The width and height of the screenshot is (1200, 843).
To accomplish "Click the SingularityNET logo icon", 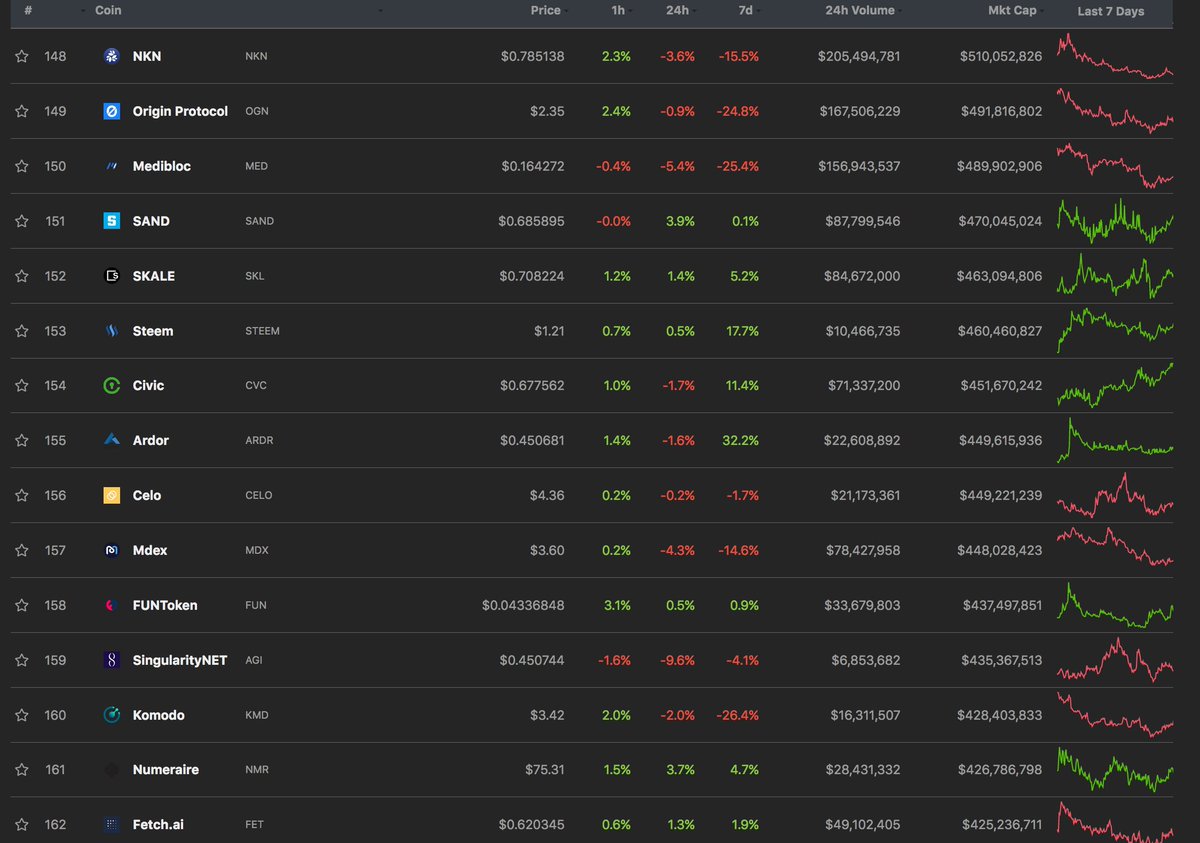I will pos(112,660).
